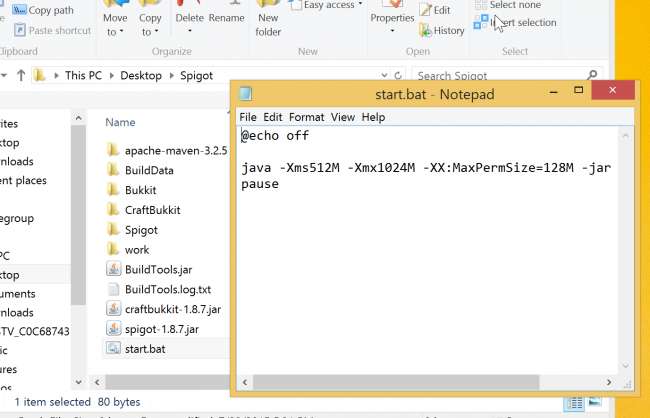Click This PC in the address bar
Viewport: 650px width, 418px height.
[x=83, y=75]
